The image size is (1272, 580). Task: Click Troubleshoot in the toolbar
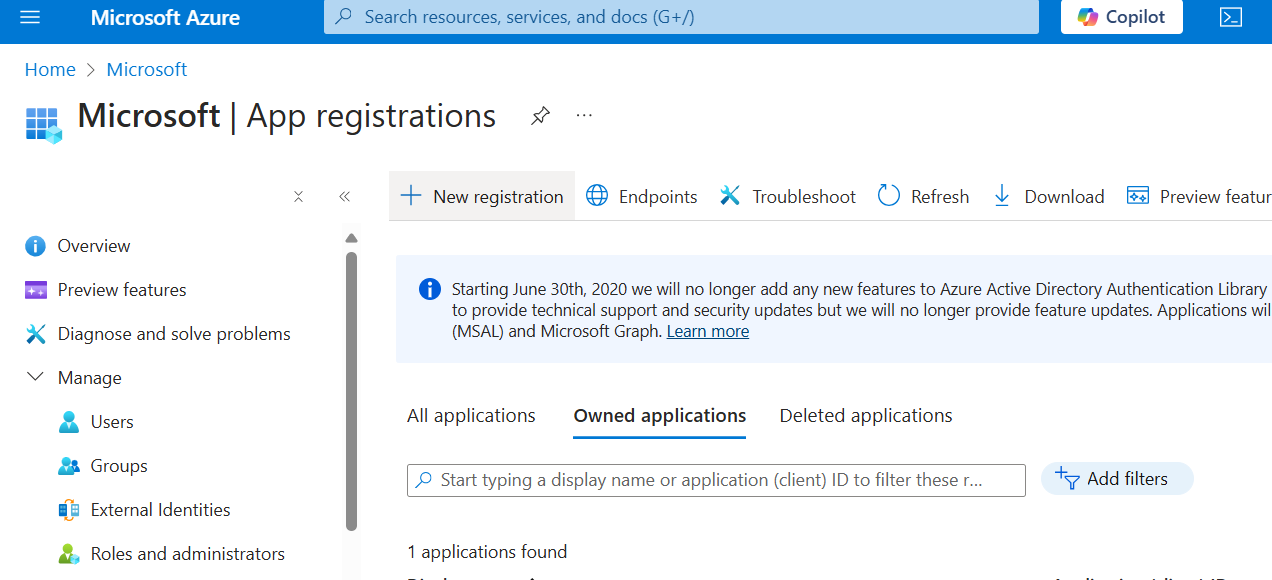[x=788, y=197]
